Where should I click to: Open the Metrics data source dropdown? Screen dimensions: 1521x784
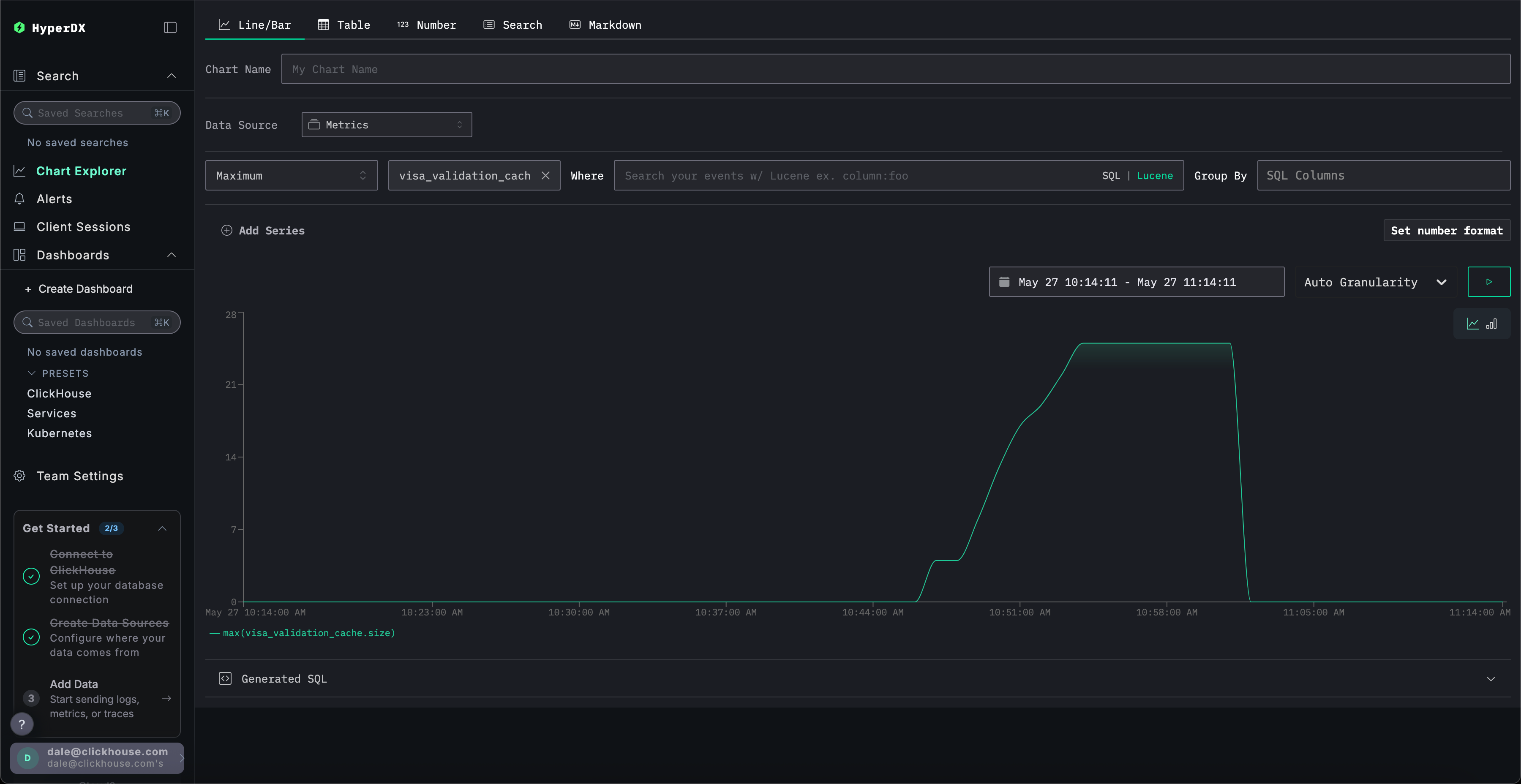click(x=386, y=125)
